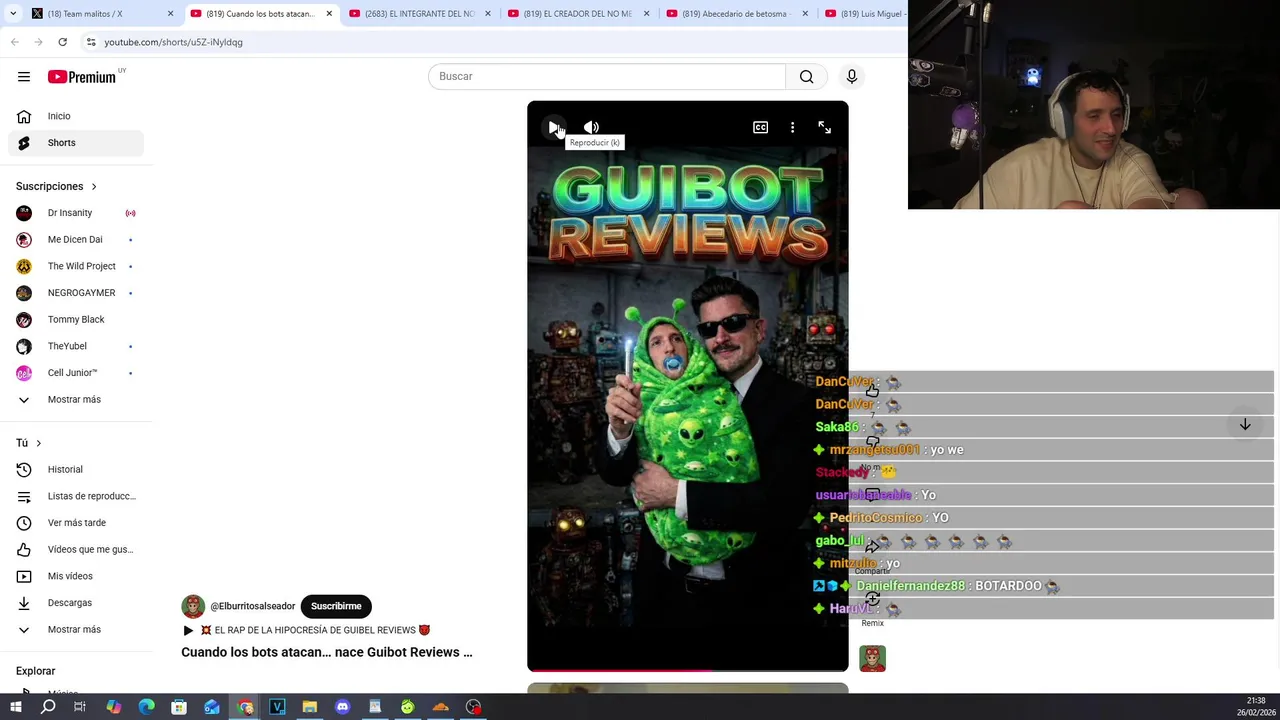Open Discord from taskbar
This screenshot has height=720, width=1280.
342,707
